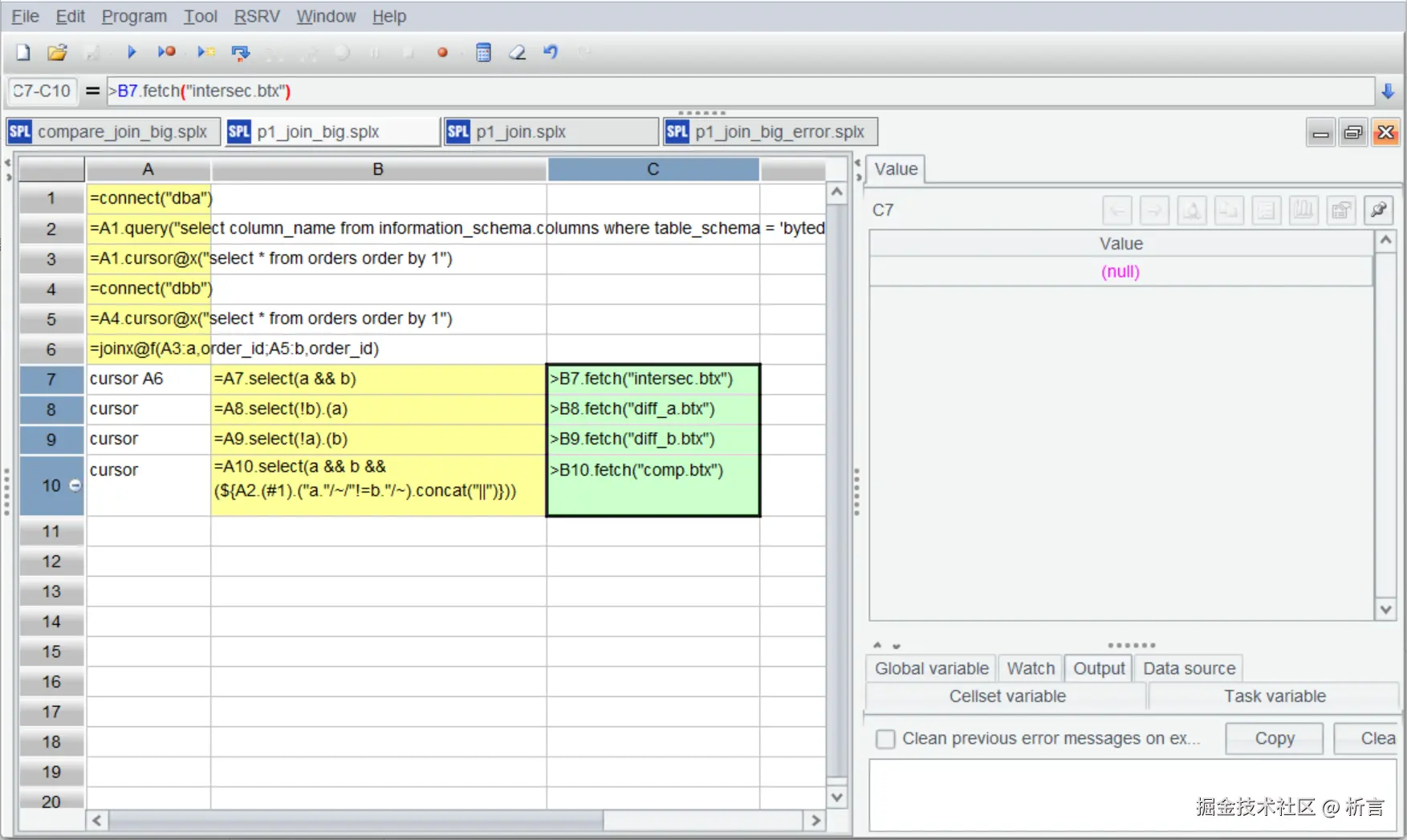
Task: Switch to the p1_join.splx tab
Action: pos(551,132)
